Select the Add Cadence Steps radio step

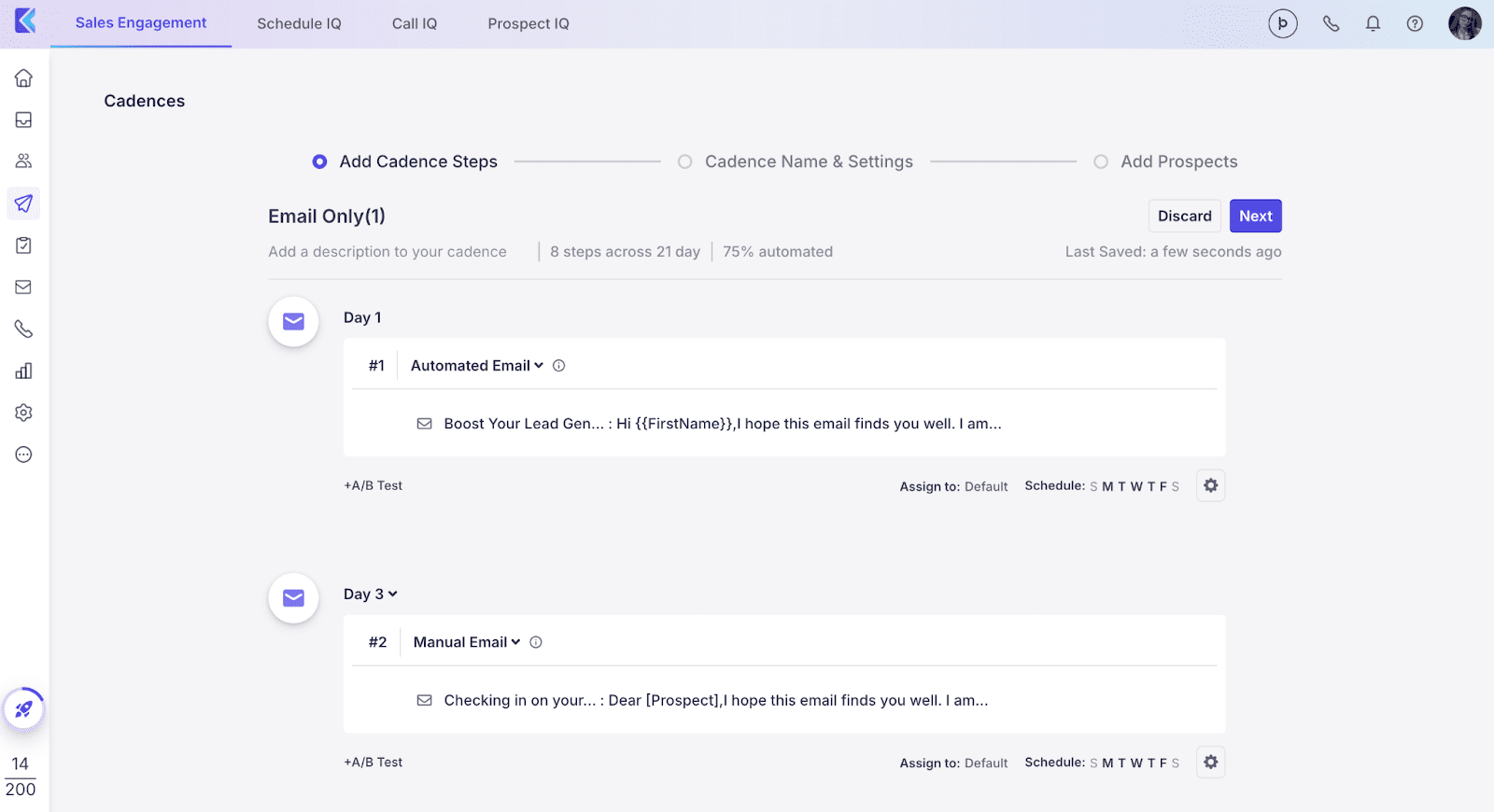319,162
